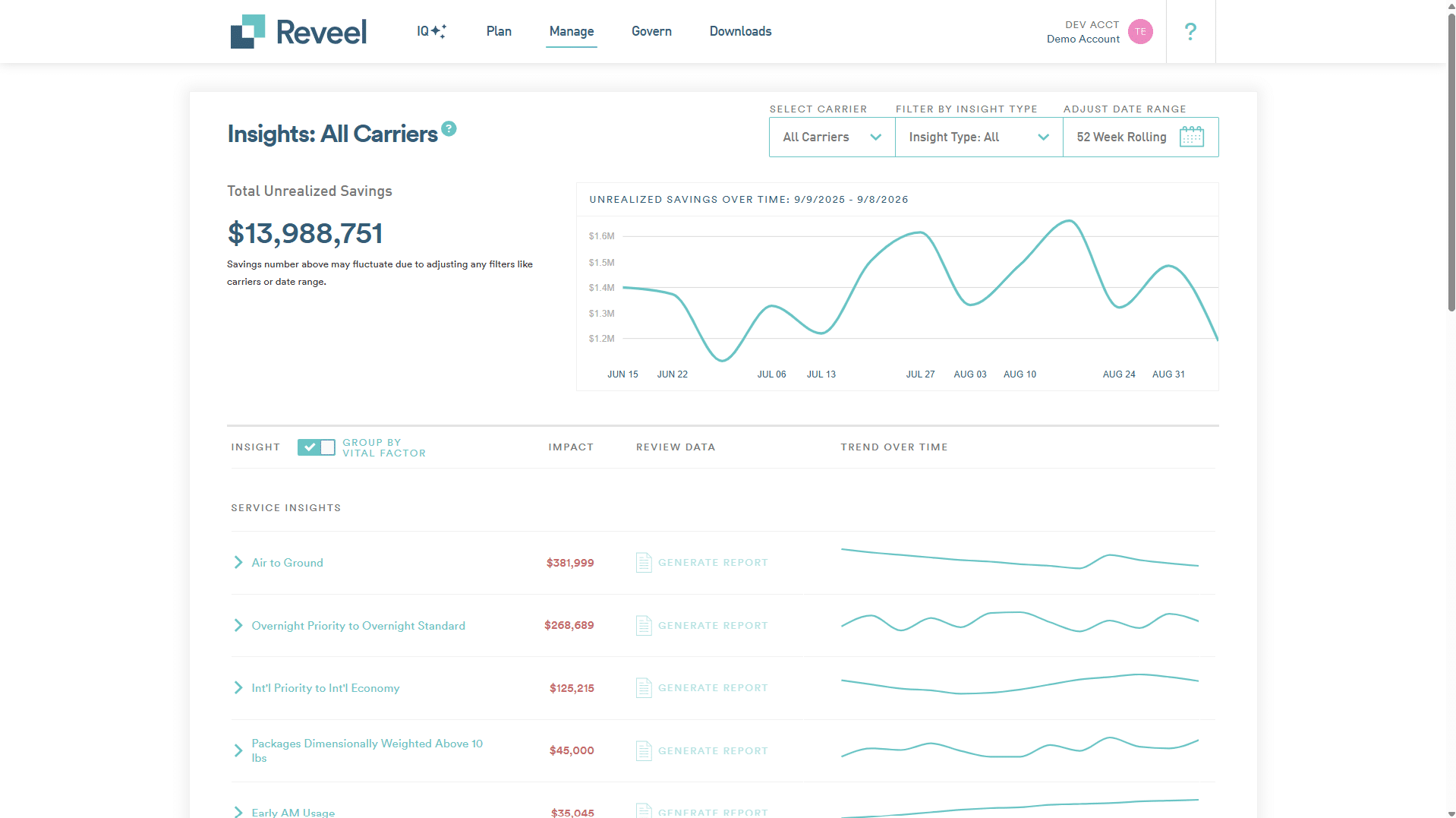Image resolution: width=1456 pixels, height=818 pixels.
Task: Select the Manage menu tab
Action: tap(572, 31)
